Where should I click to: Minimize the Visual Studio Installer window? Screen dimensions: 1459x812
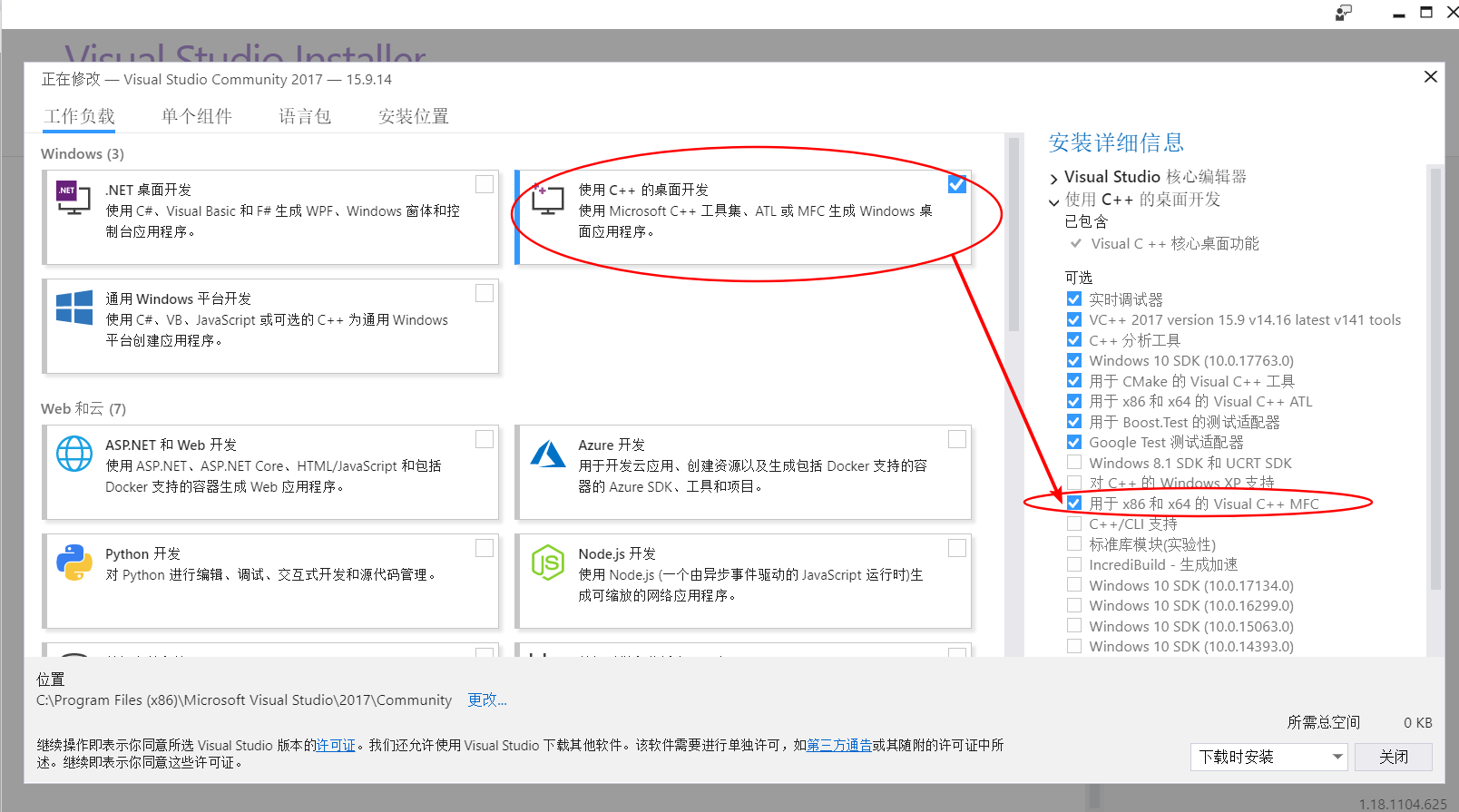[1398, 14]
